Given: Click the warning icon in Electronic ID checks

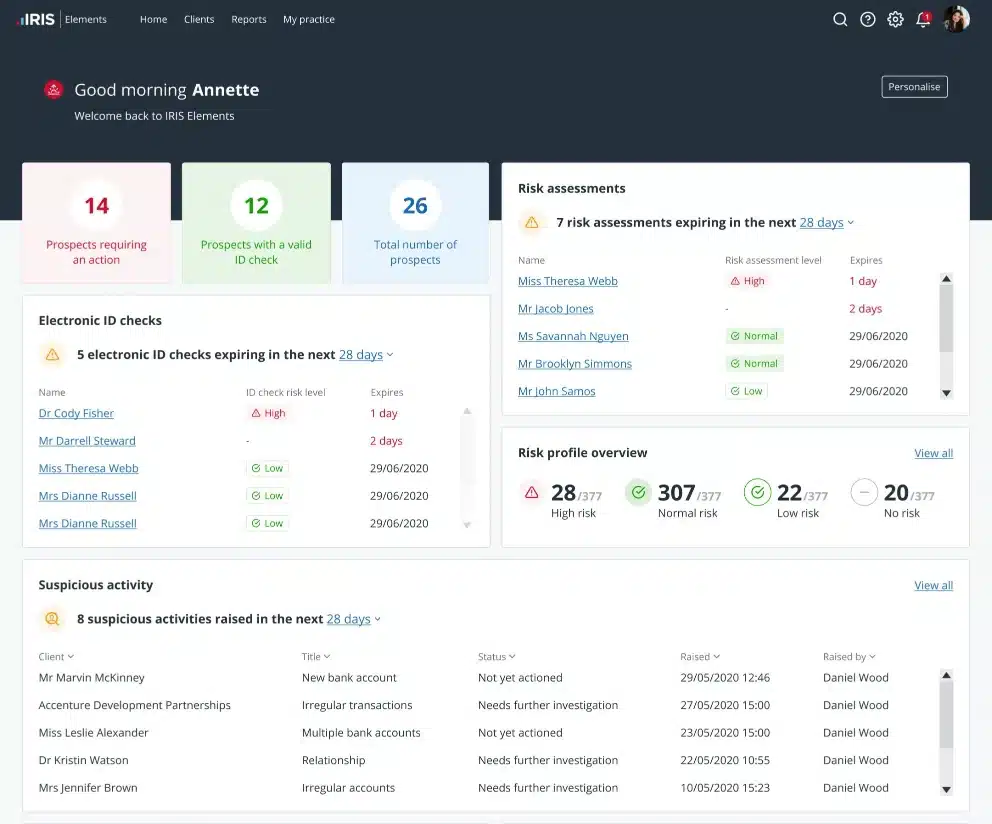Looking at the screenshot, I should (x=52, y=354).
